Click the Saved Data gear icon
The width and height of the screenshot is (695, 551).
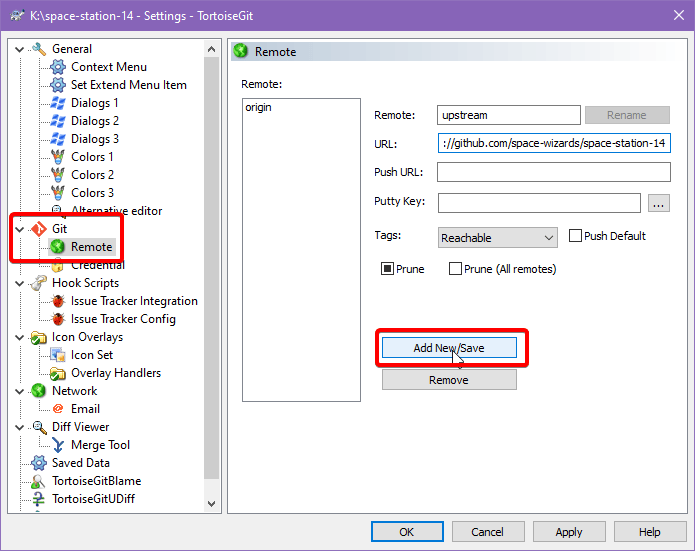(x=39, y=463)
